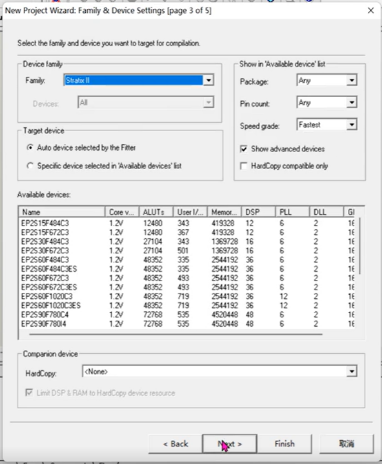Select device EP2S60F1020C3
The image size is (382, 464).
coord(47,296)
